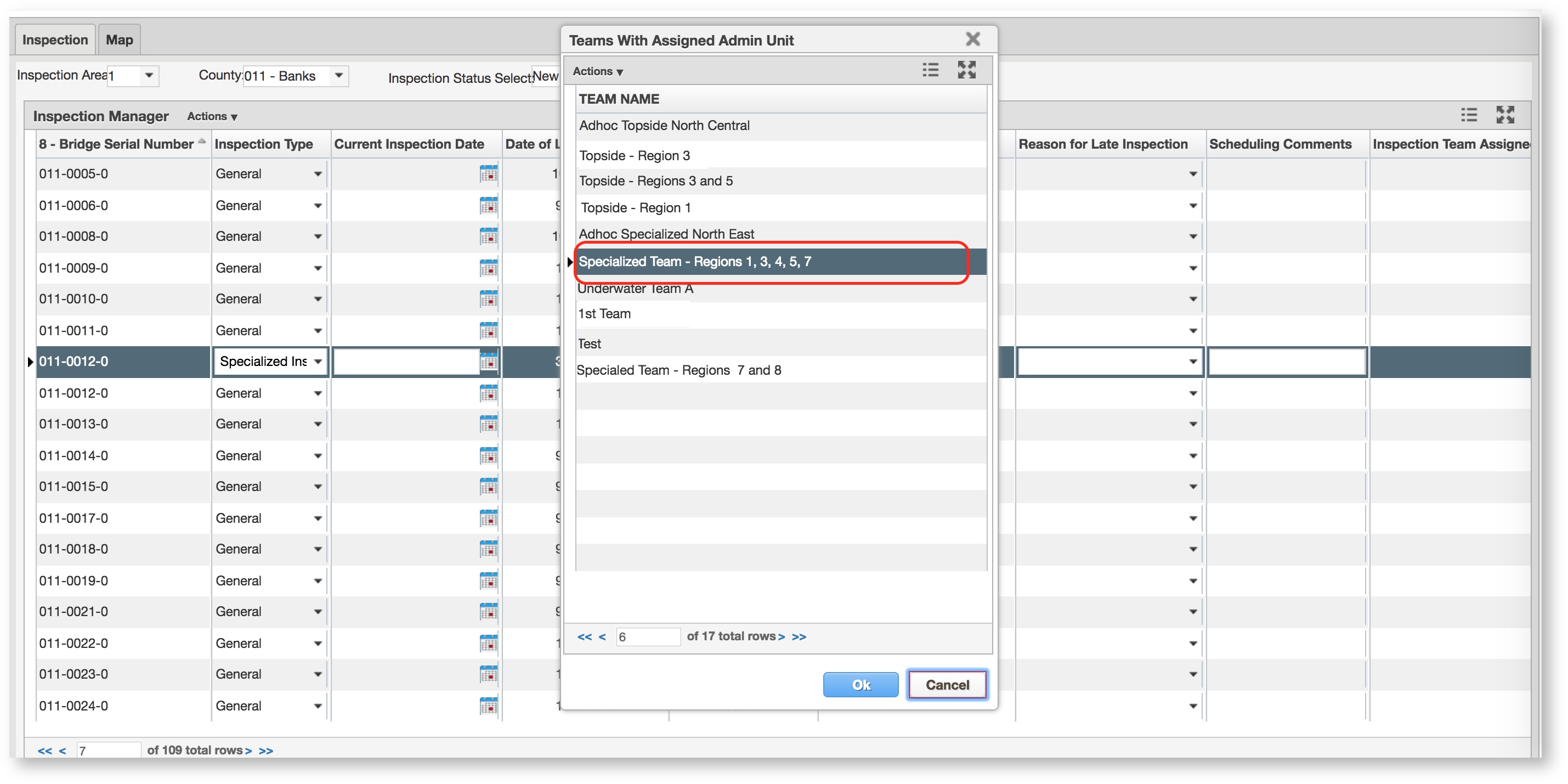Click the Cancel button

(x=947, y=685)
